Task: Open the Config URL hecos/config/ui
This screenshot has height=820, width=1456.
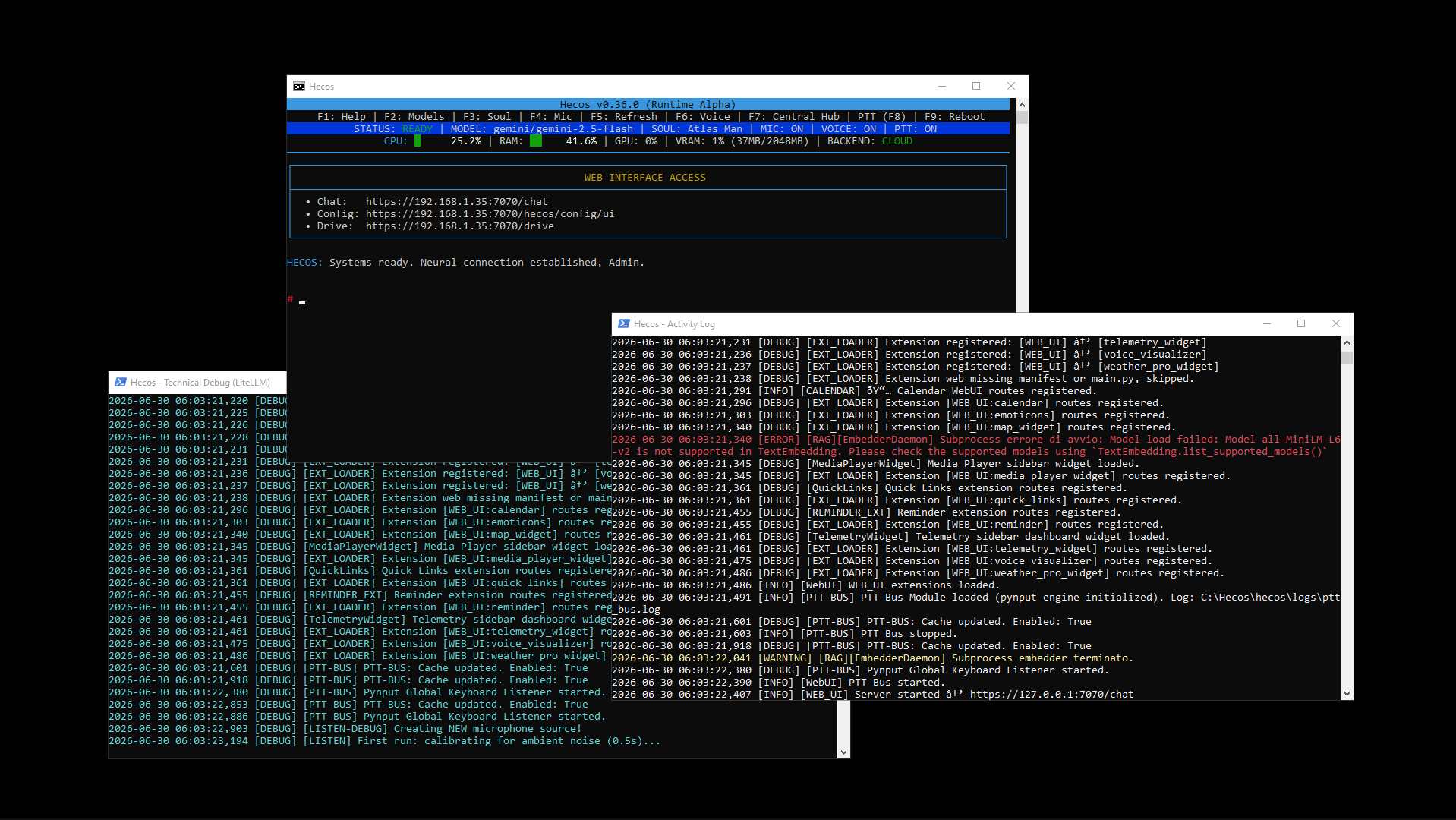Action: click(490, 214)
